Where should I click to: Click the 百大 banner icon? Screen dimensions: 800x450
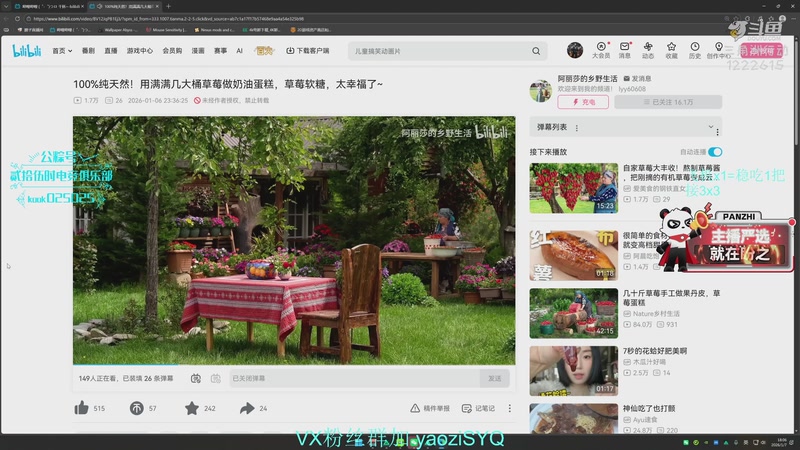(x=264, y=51)
